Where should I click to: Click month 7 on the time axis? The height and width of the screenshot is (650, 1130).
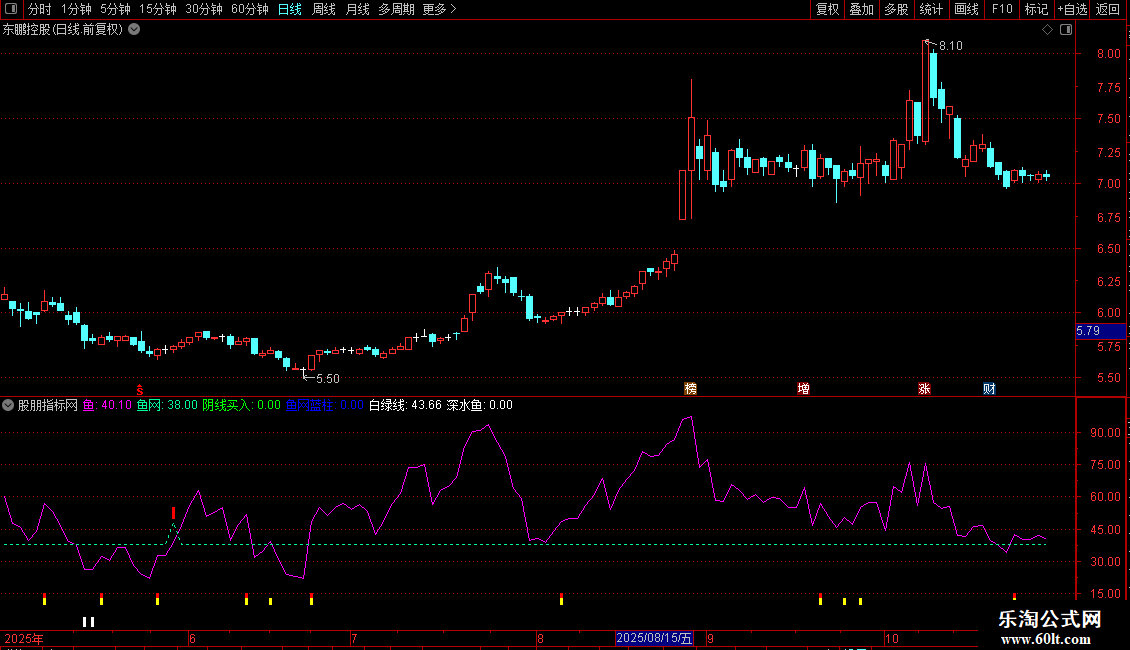(354, 638)
